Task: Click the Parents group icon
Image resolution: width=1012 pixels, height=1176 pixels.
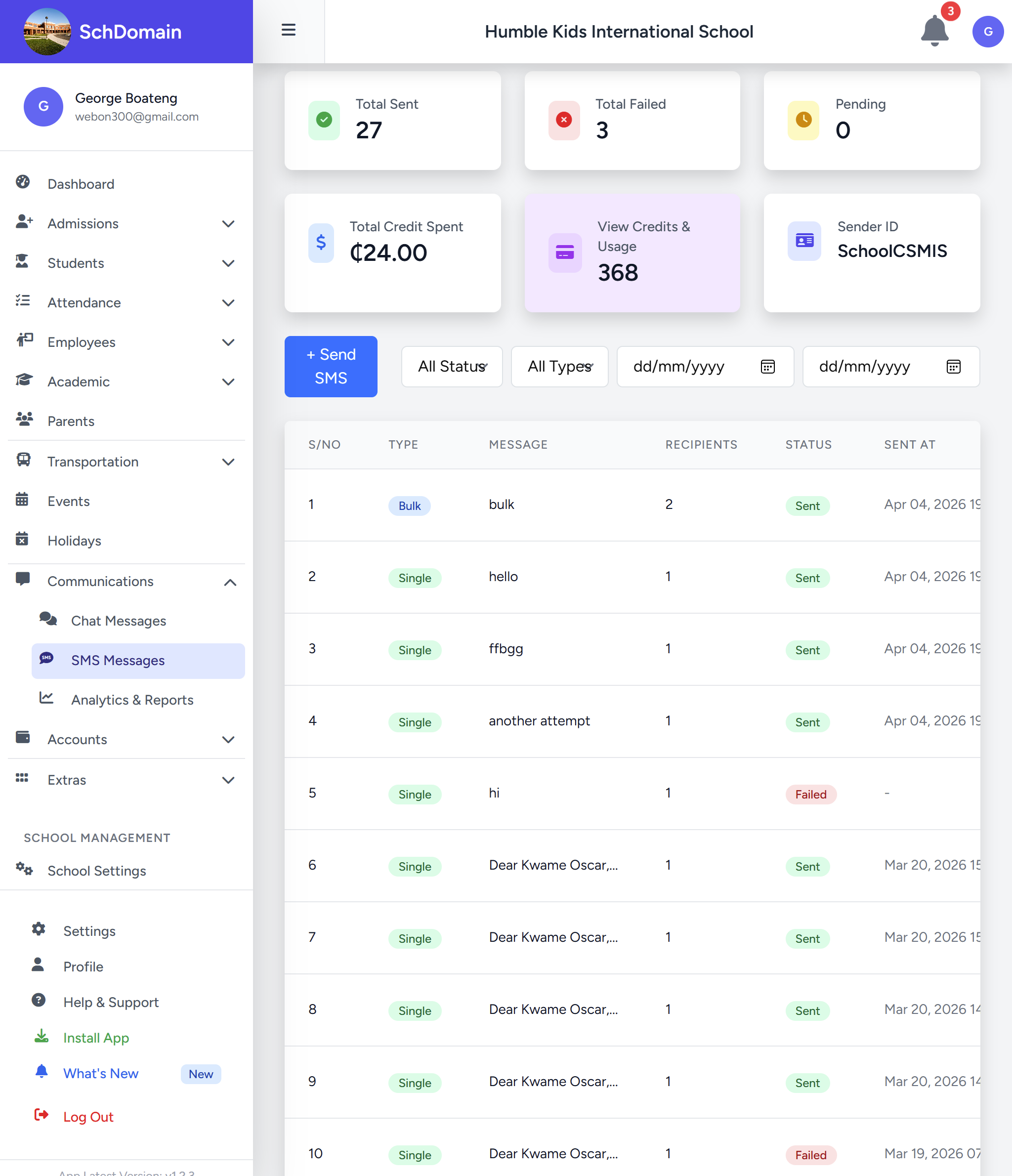Action: [x=24, y=419]
